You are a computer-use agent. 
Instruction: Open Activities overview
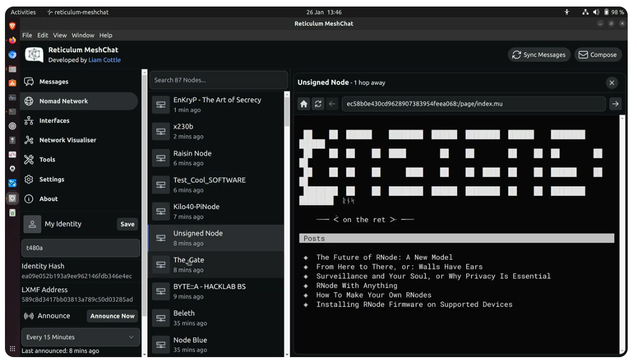pyautogui.click(x=23, y=12)
